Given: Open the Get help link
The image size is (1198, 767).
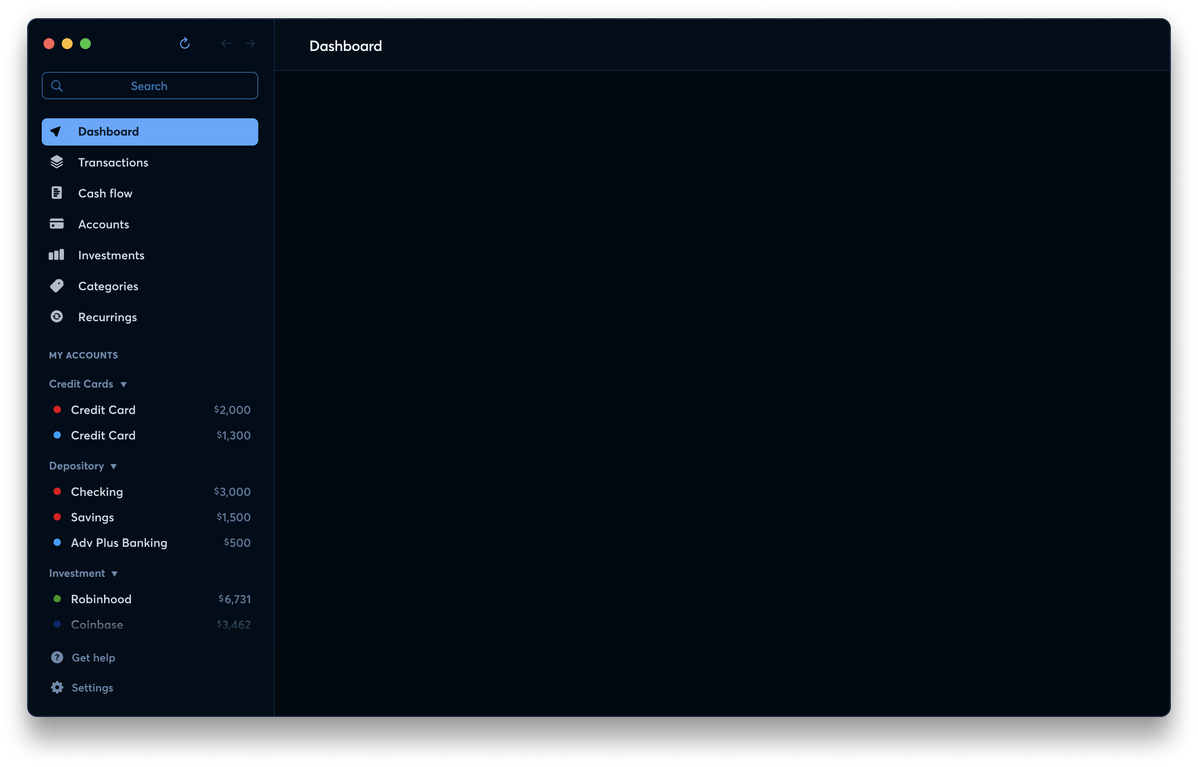Looking at the screenshot, I should click(93, 658).
